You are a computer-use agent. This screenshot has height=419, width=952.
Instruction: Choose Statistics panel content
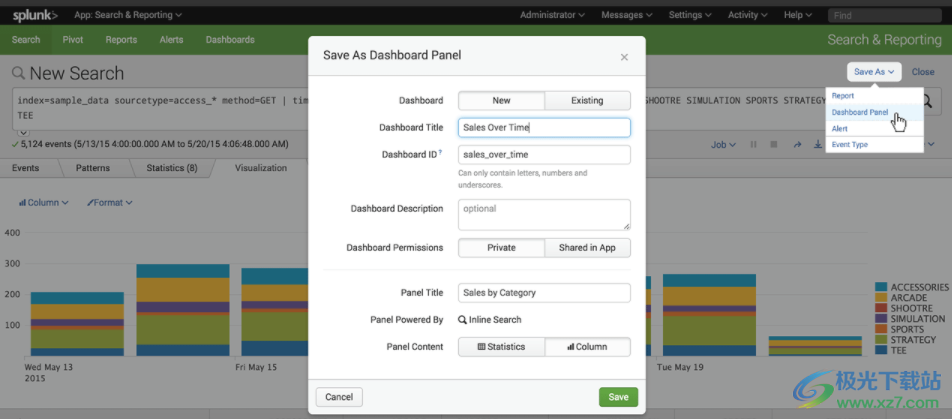tap(502, 347)
